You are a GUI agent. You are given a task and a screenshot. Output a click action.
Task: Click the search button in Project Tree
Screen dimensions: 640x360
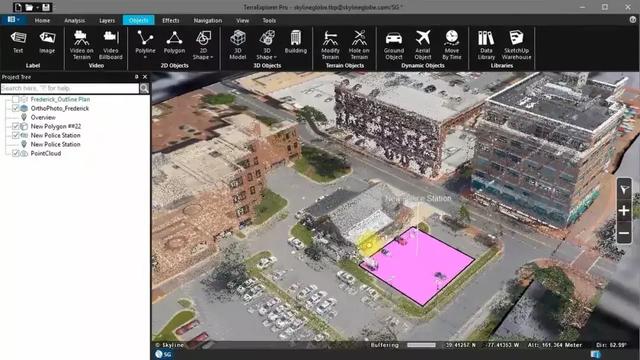pyautogui.click(x=144, y=88)
